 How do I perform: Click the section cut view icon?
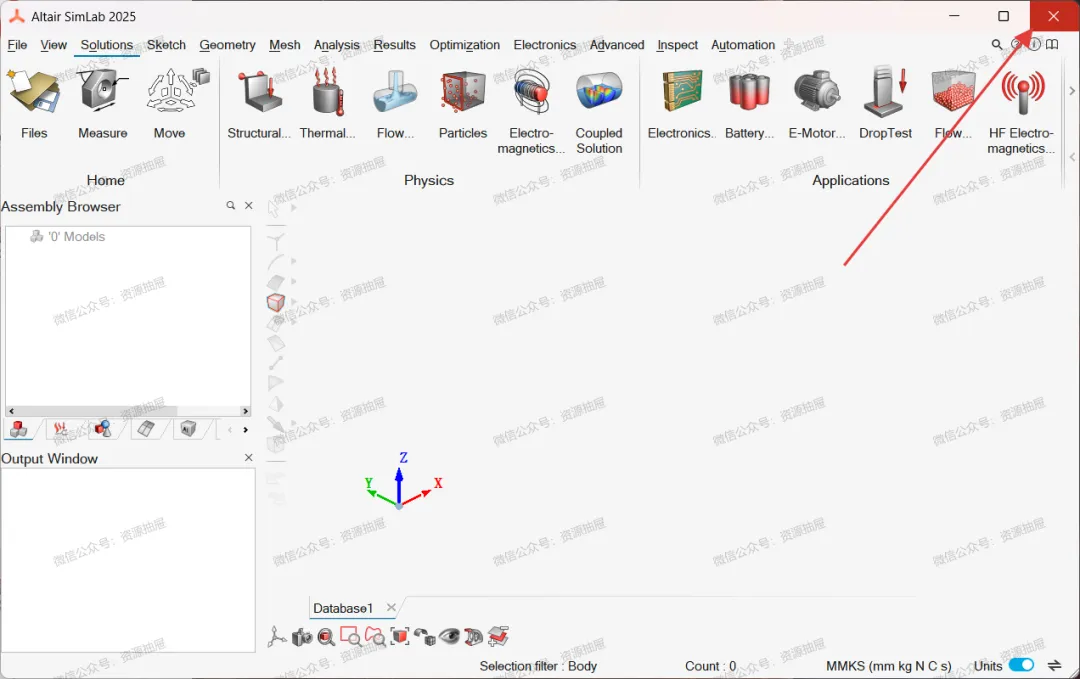[x=474, y=637]
